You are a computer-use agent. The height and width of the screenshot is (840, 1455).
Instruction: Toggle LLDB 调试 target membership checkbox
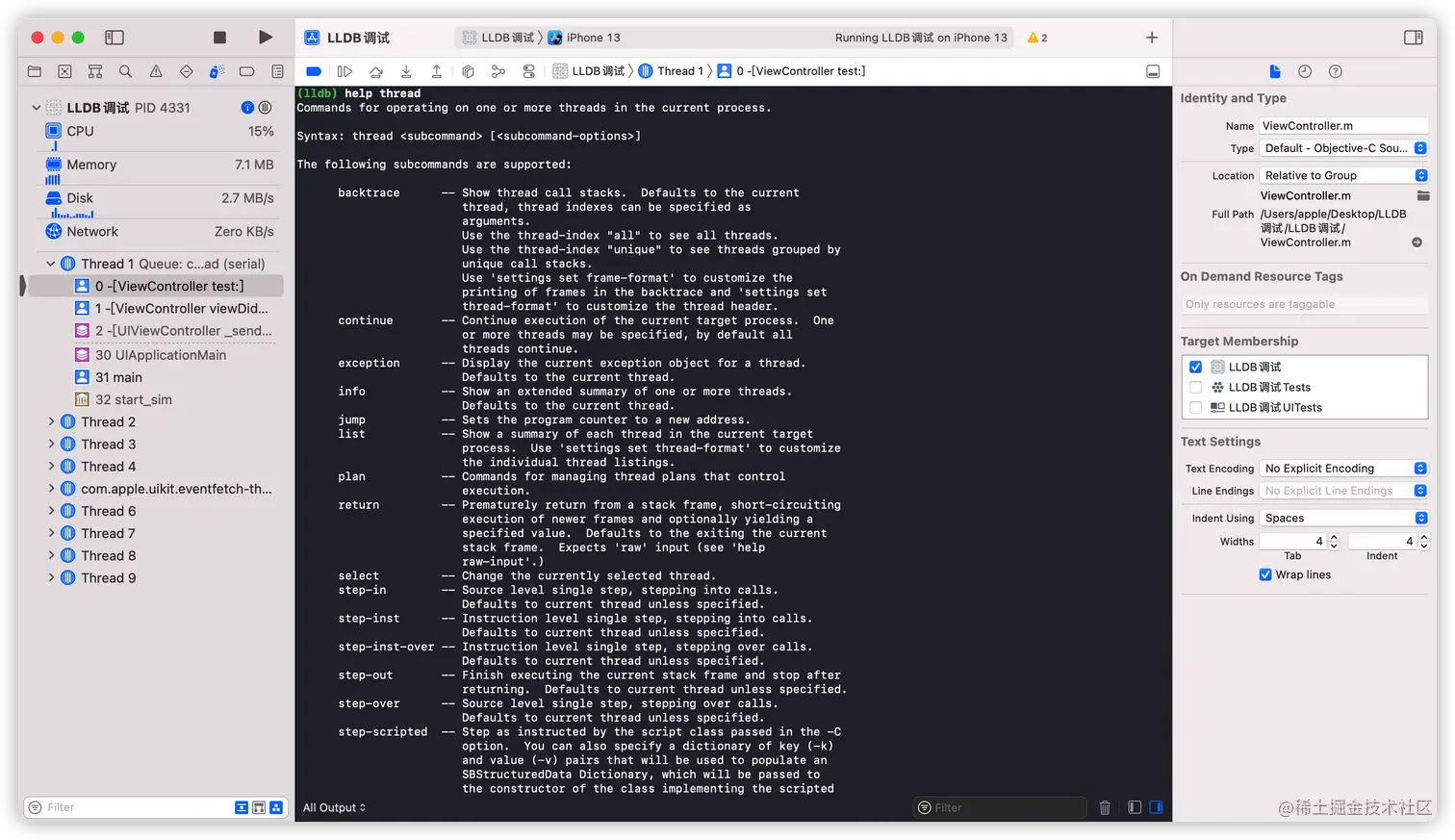[1195, 367]
